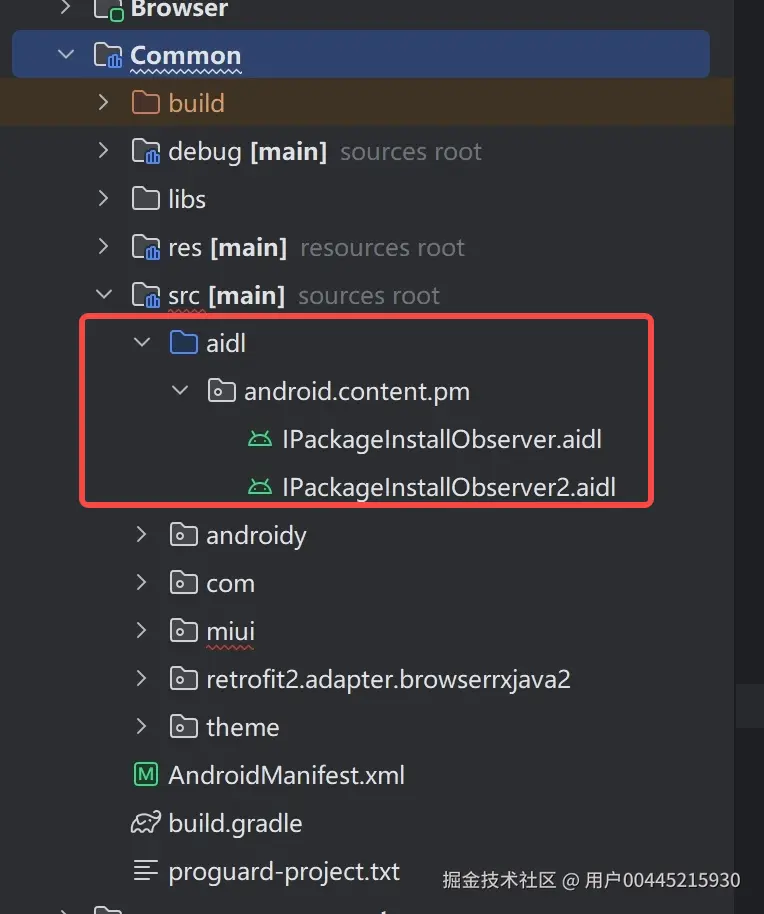Select the androidy package

point(256,536)
